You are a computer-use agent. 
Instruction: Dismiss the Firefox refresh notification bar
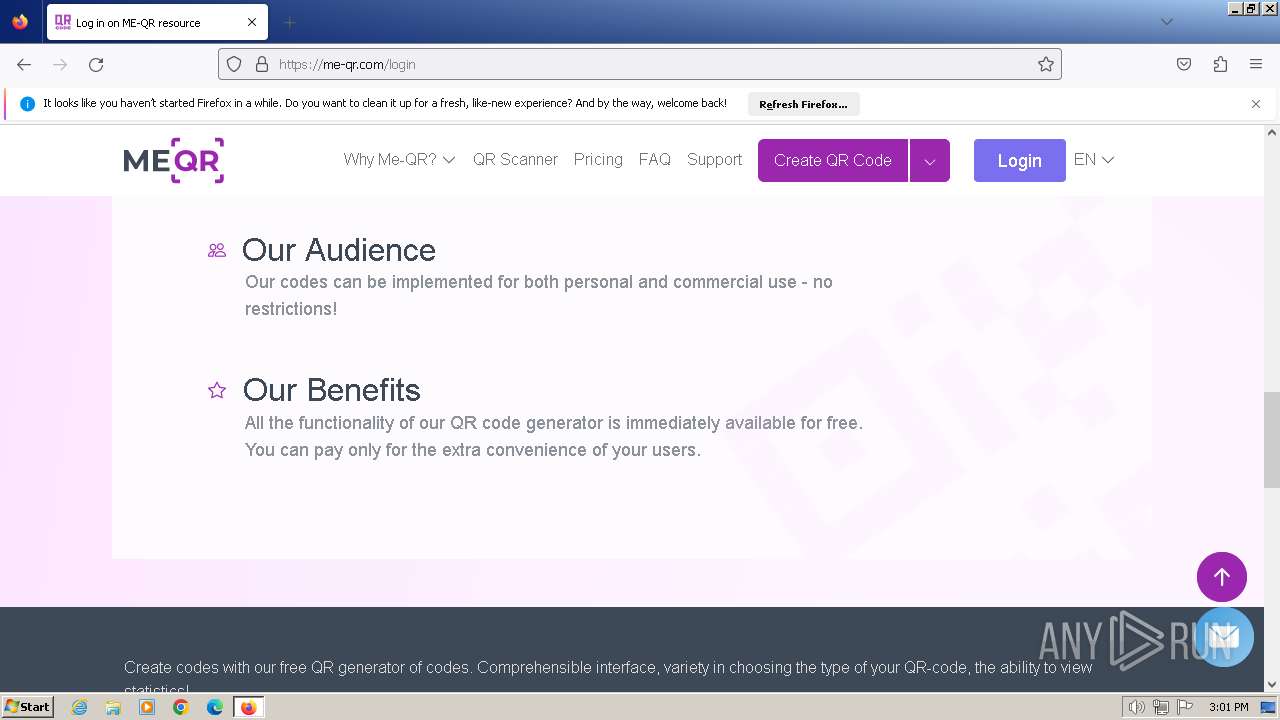pos(1256,104)
